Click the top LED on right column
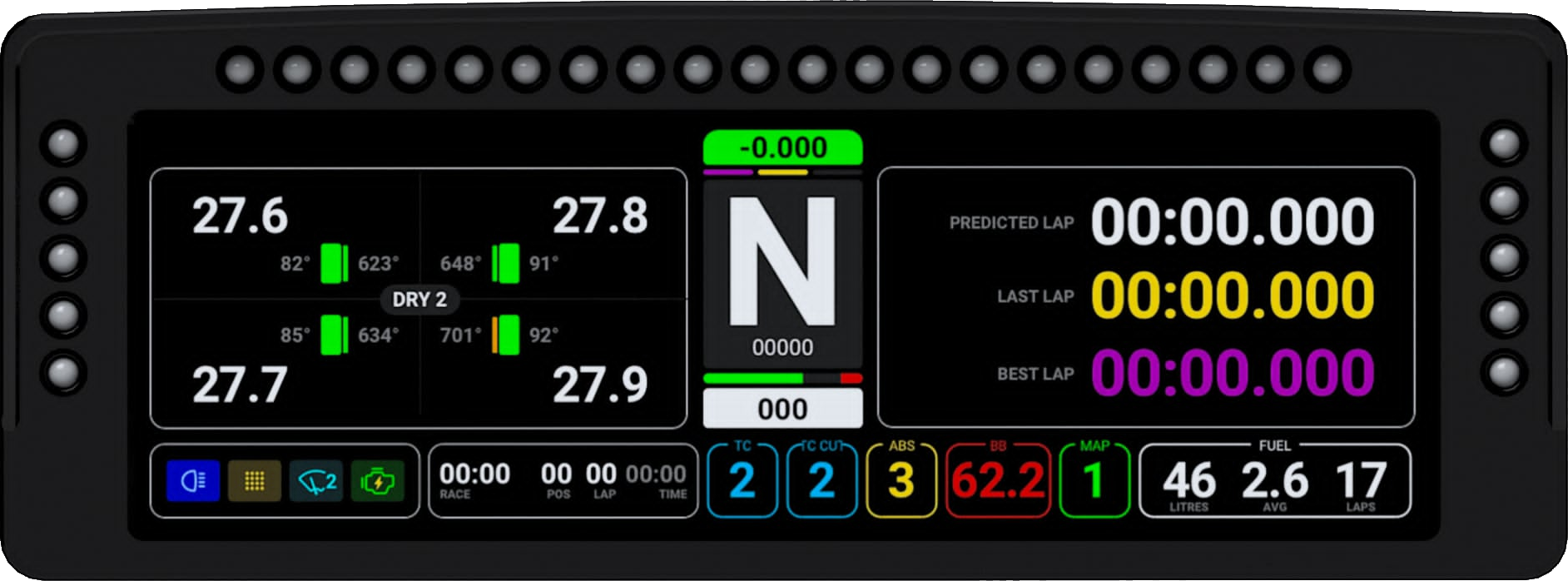 1504,144
